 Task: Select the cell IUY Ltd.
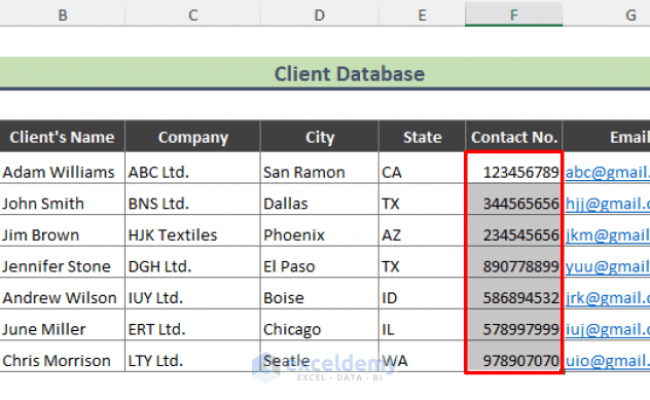(193, 293)
